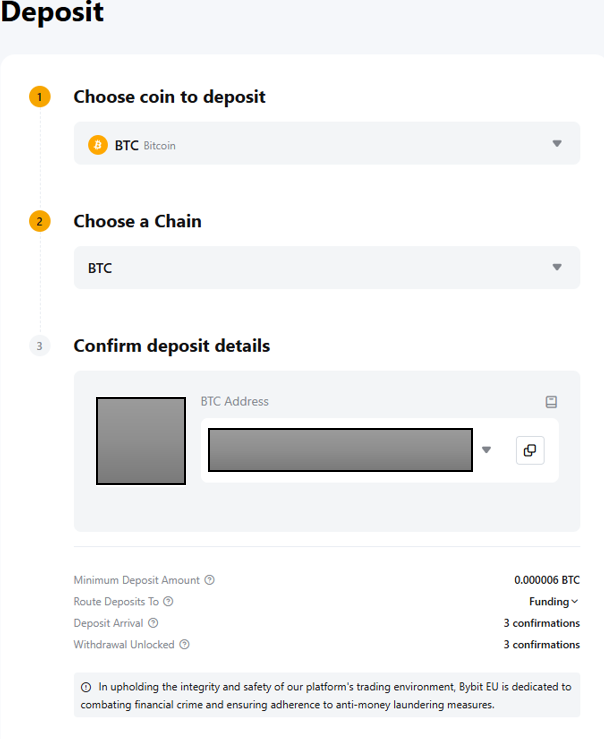Click the step 2 number badge
Viewport: 604px width, 739px height.
39,221
